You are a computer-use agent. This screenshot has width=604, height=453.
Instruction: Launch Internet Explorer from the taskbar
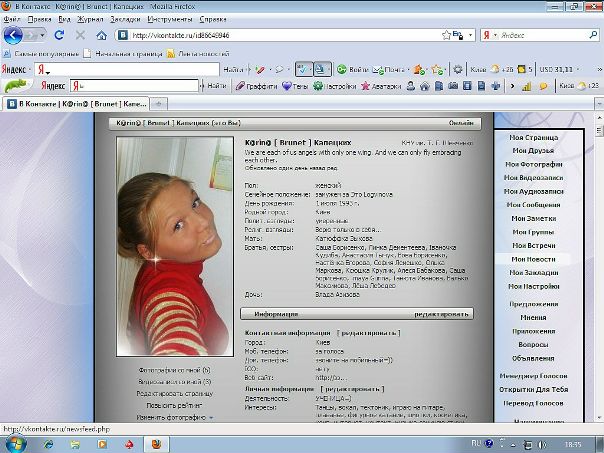click(49, 445)
